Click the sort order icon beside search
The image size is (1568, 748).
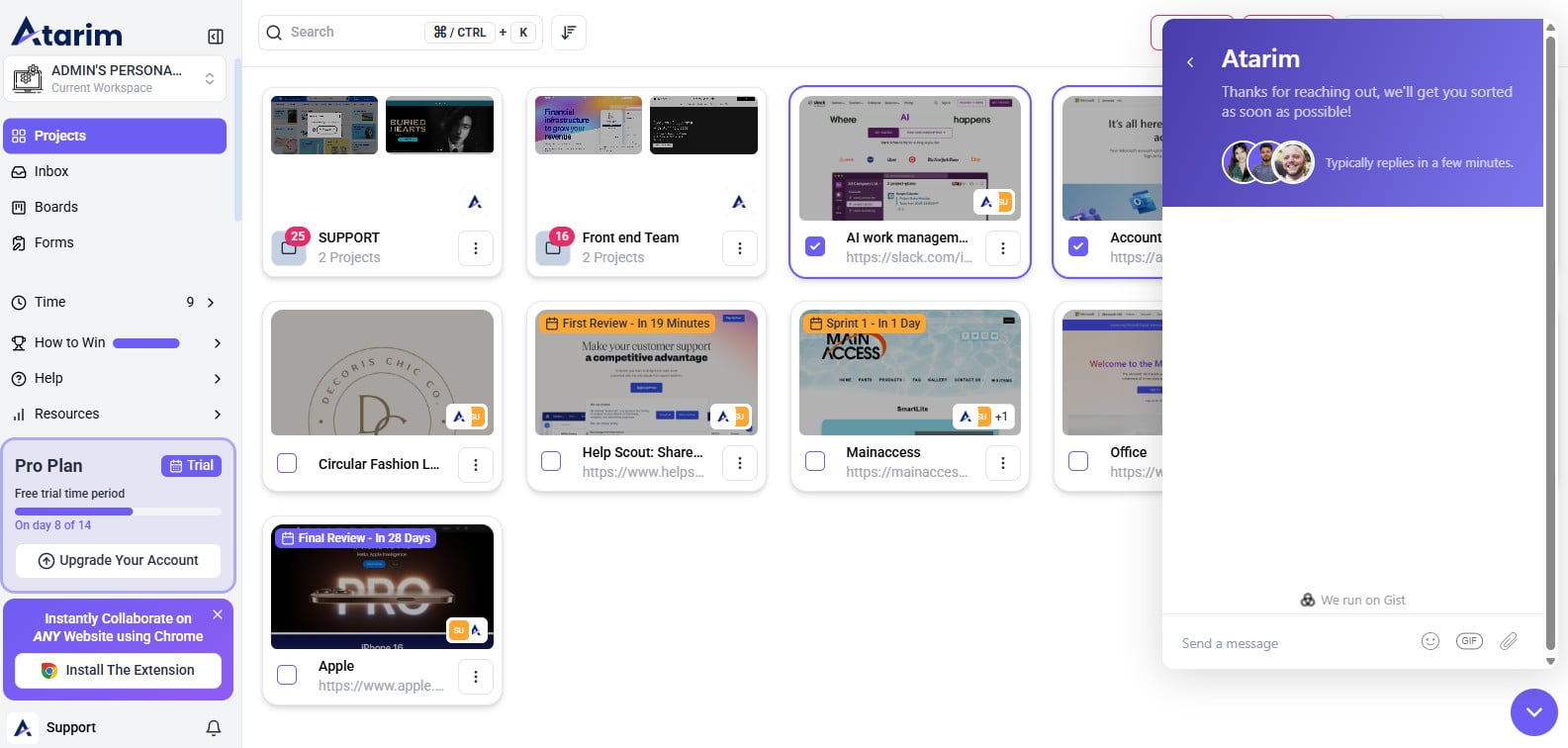pos(568,33)
